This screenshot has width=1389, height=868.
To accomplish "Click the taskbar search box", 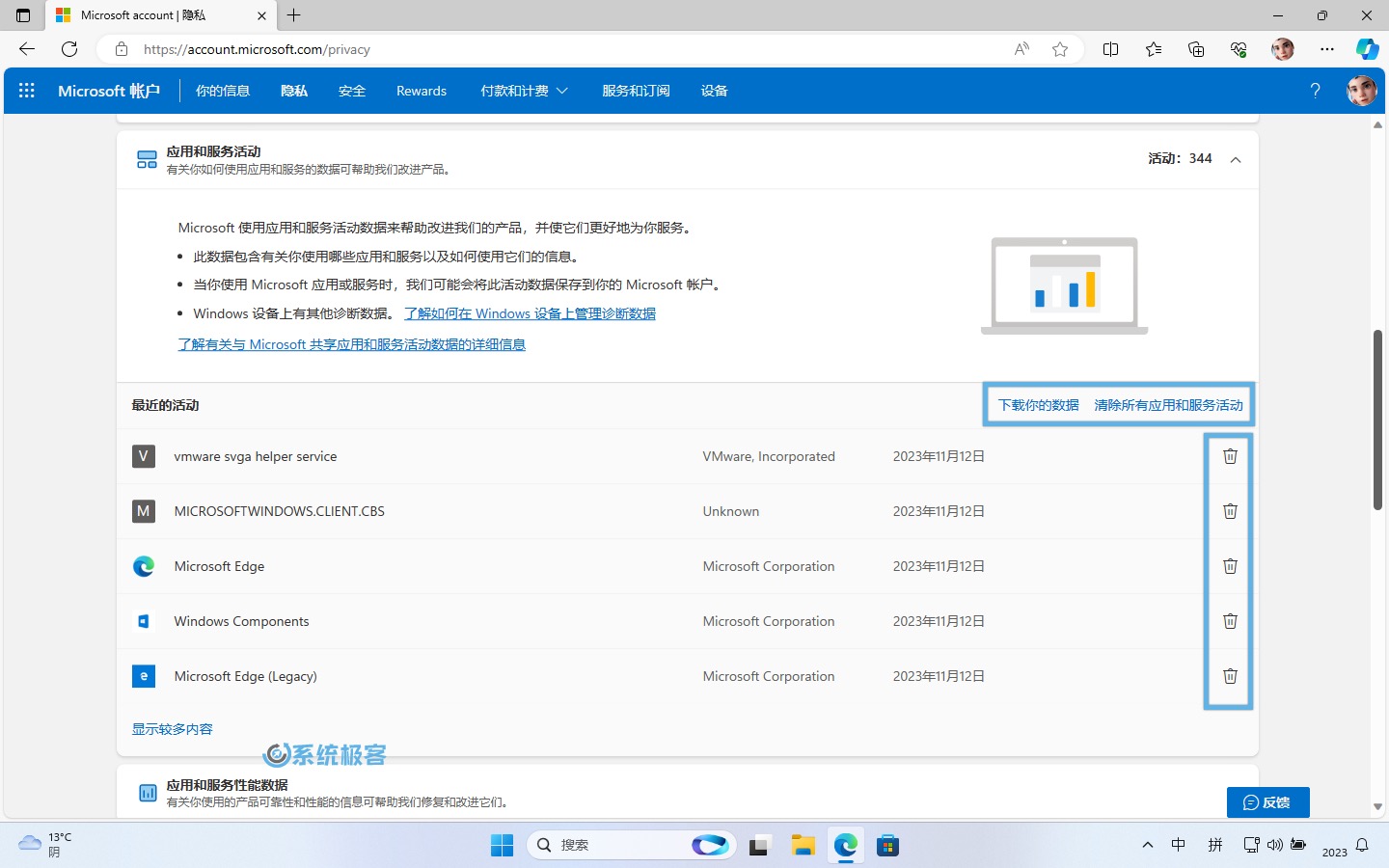I will coord(632,846).
